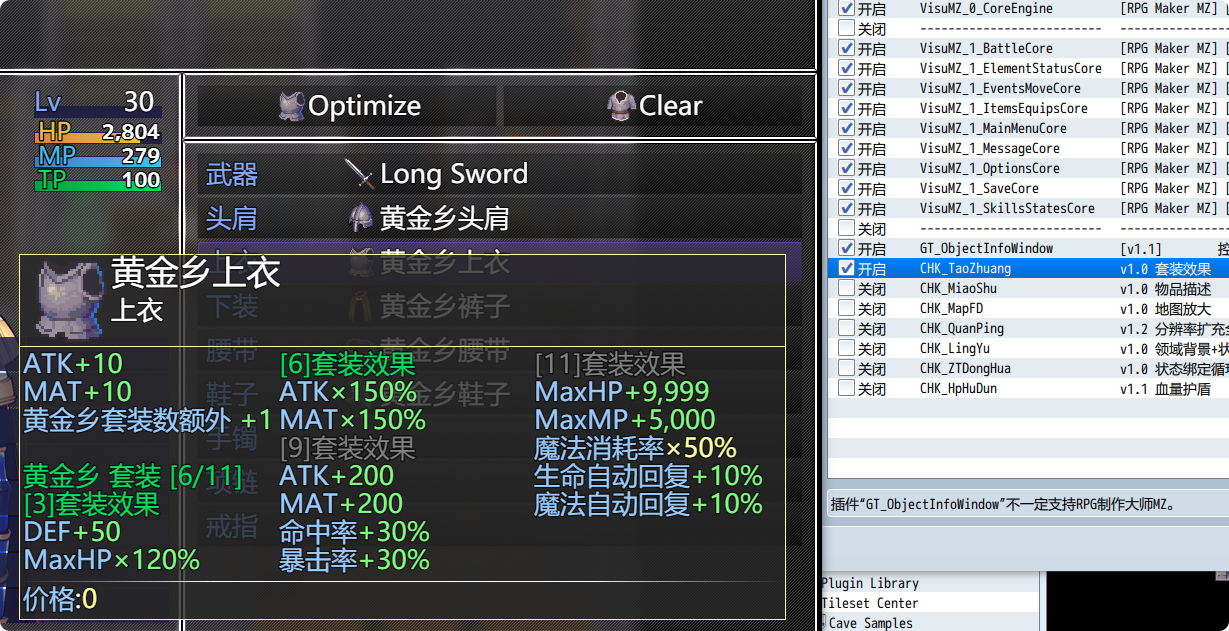The image size is (1229, 631).
Task: Disable the VisuMZ_1_ItemsEquipsCore checkbox
Action: point(847,108)
